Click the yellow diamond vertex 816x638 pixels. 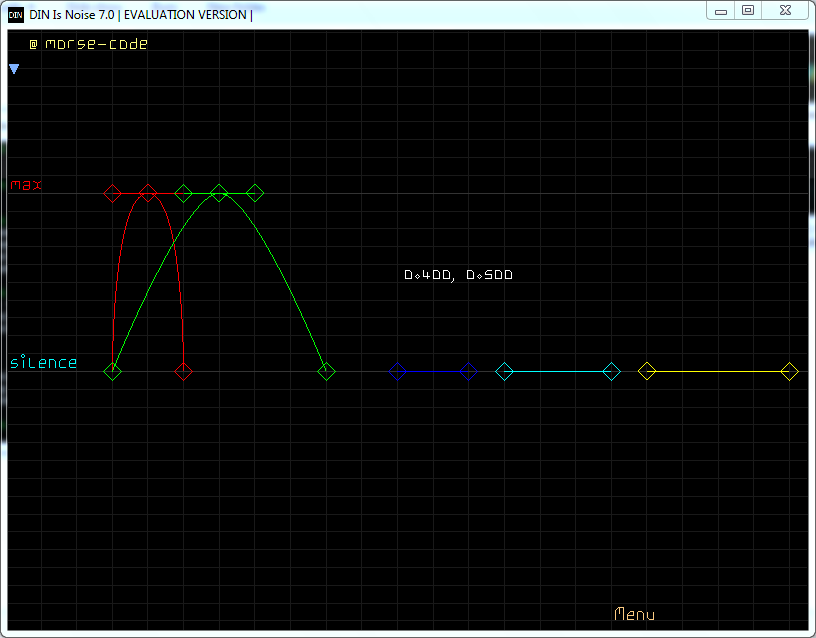pyautogui.click(x=647, y=372)
